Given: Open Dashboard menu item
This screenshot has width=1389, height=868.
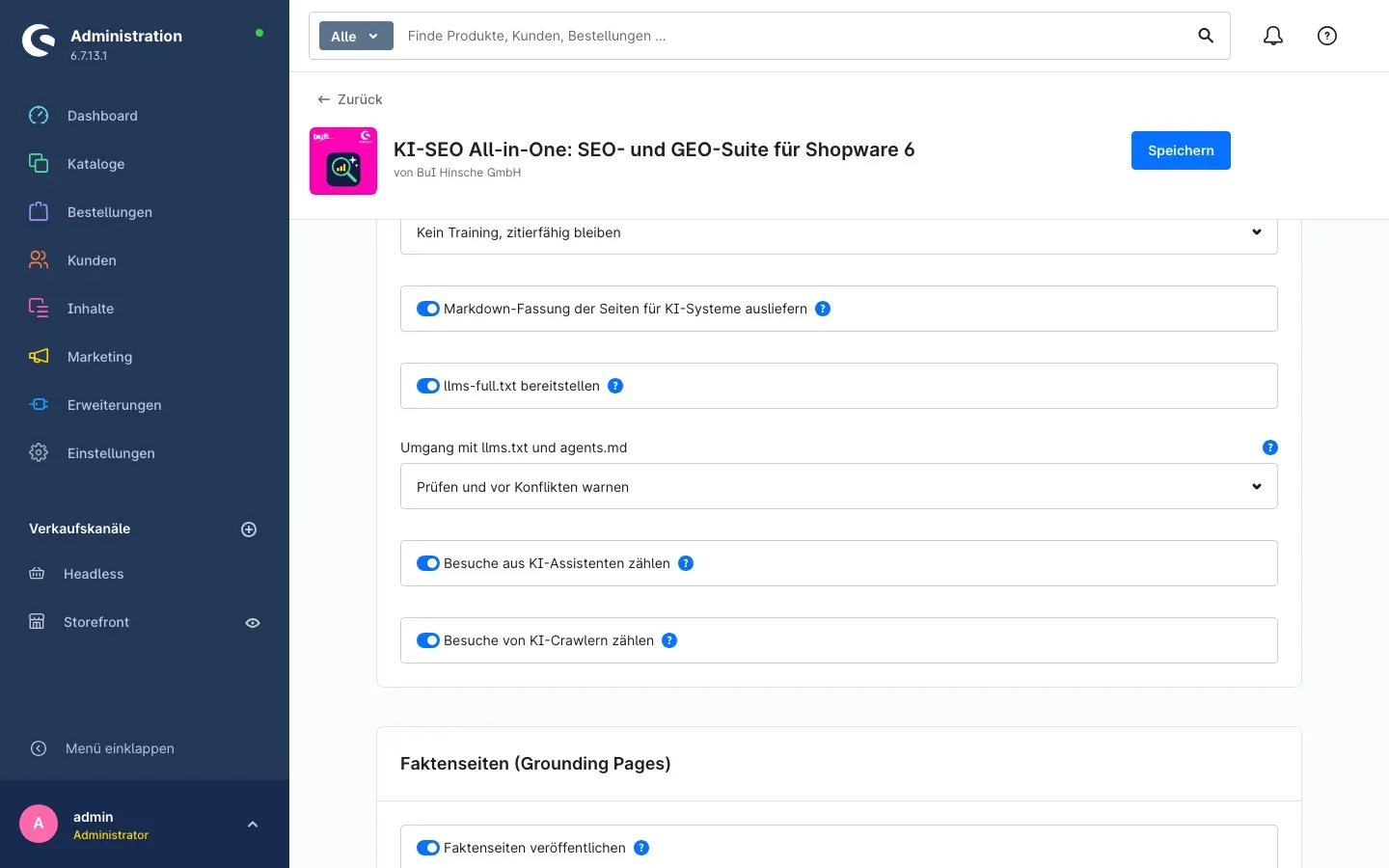Looking at the screenshot, I should [102, 116].
